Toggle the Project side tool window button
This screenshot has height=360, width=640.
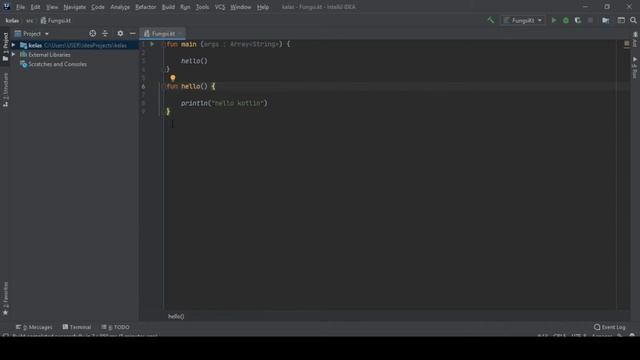pyautogui.click(x=5, y=47)
